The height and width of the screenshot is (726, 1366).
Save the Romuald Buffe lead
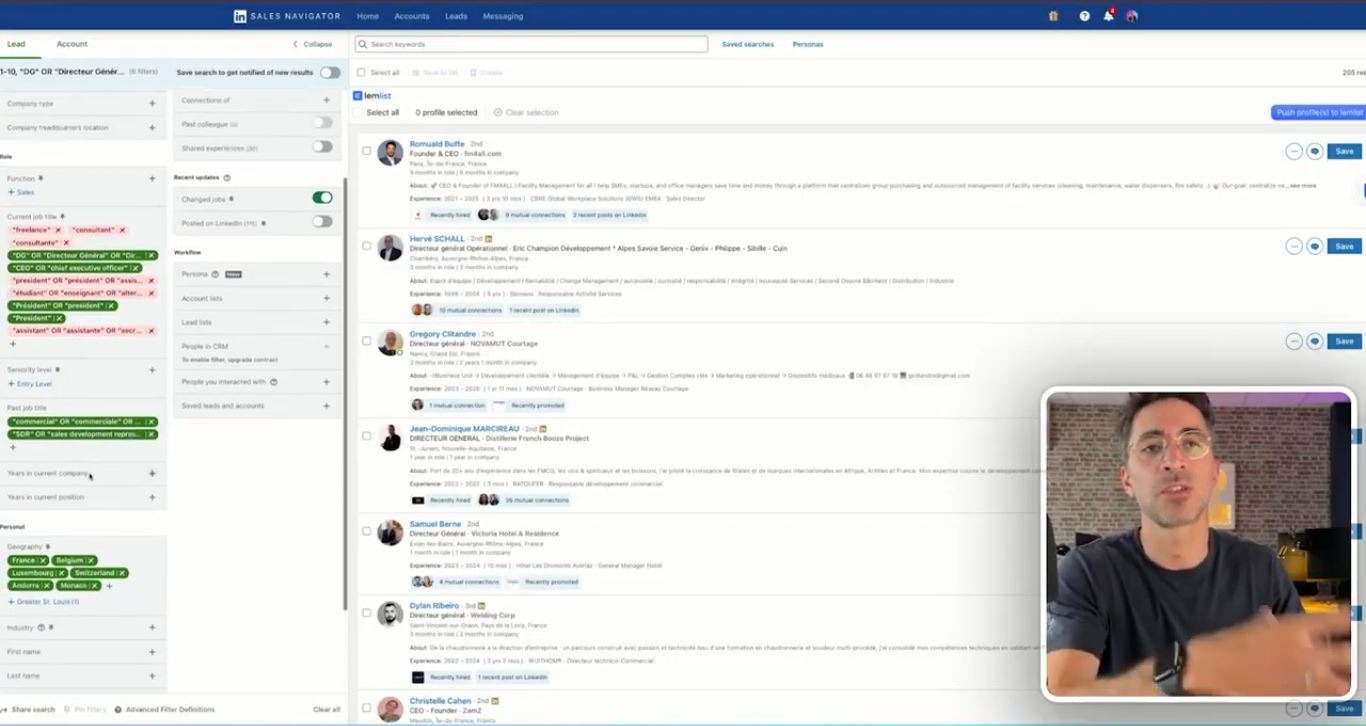1344,151
